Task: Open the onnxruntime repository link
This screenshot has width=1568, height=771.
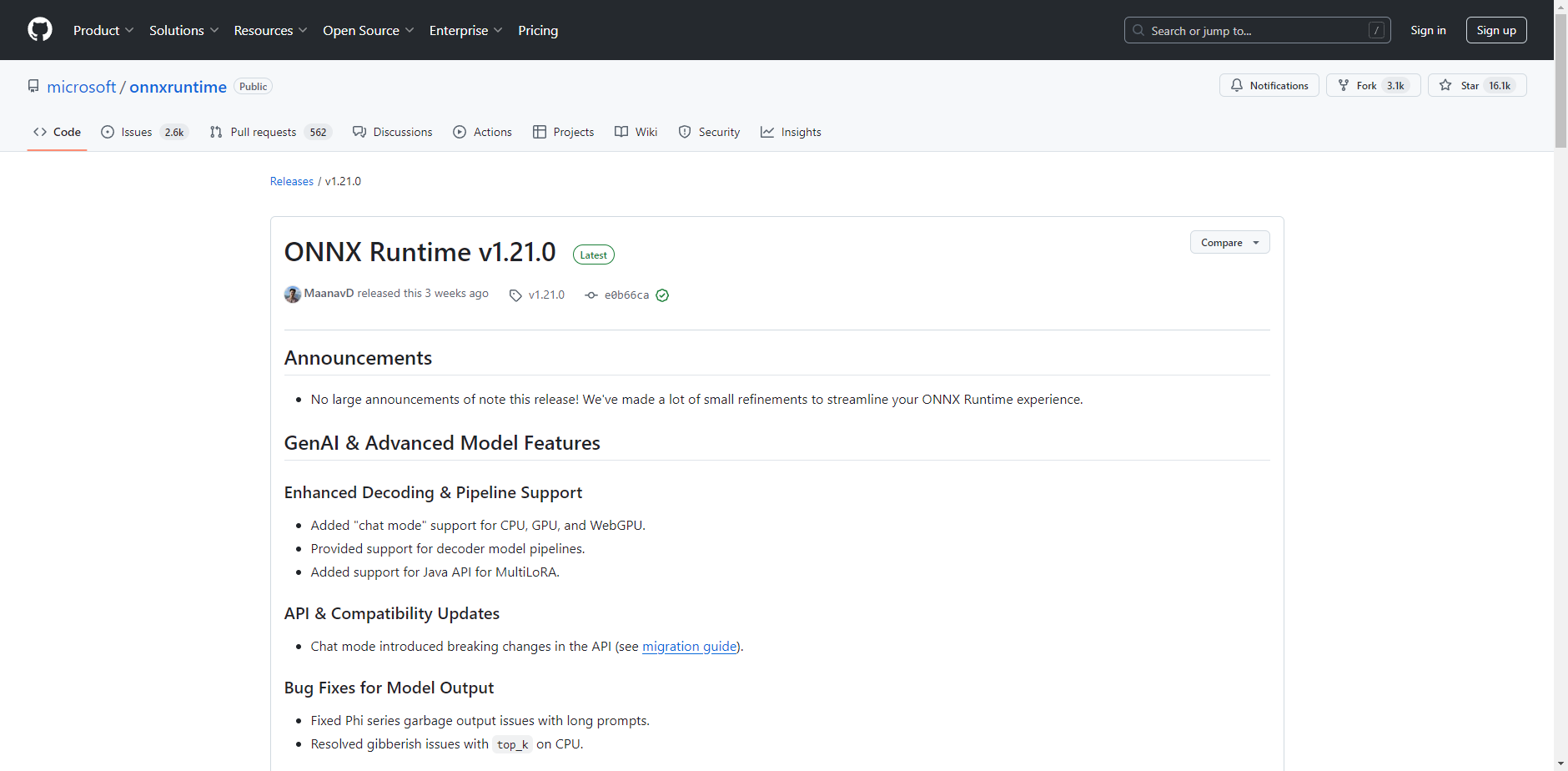Action: point(178,87)
